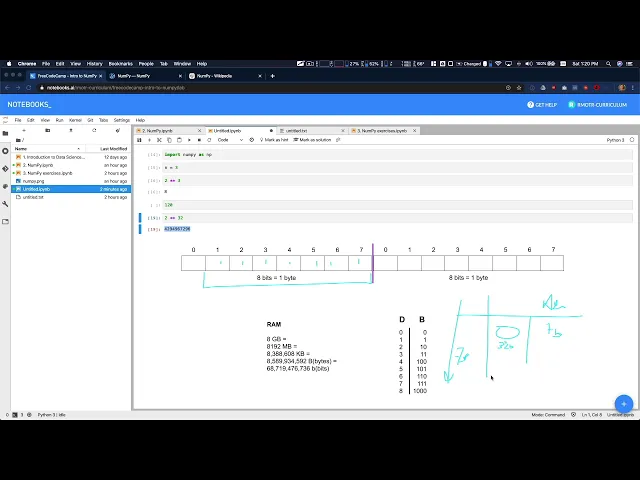Image resolution: width=640 pixels, height=480 pixels.
Task: Click Python 3 kernel name indicator
Action: [x=615, y=140]
